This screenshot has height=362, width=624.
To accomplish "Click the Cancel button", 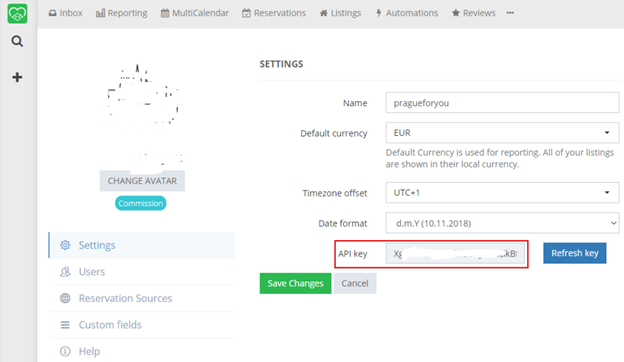I will point(355,283).
